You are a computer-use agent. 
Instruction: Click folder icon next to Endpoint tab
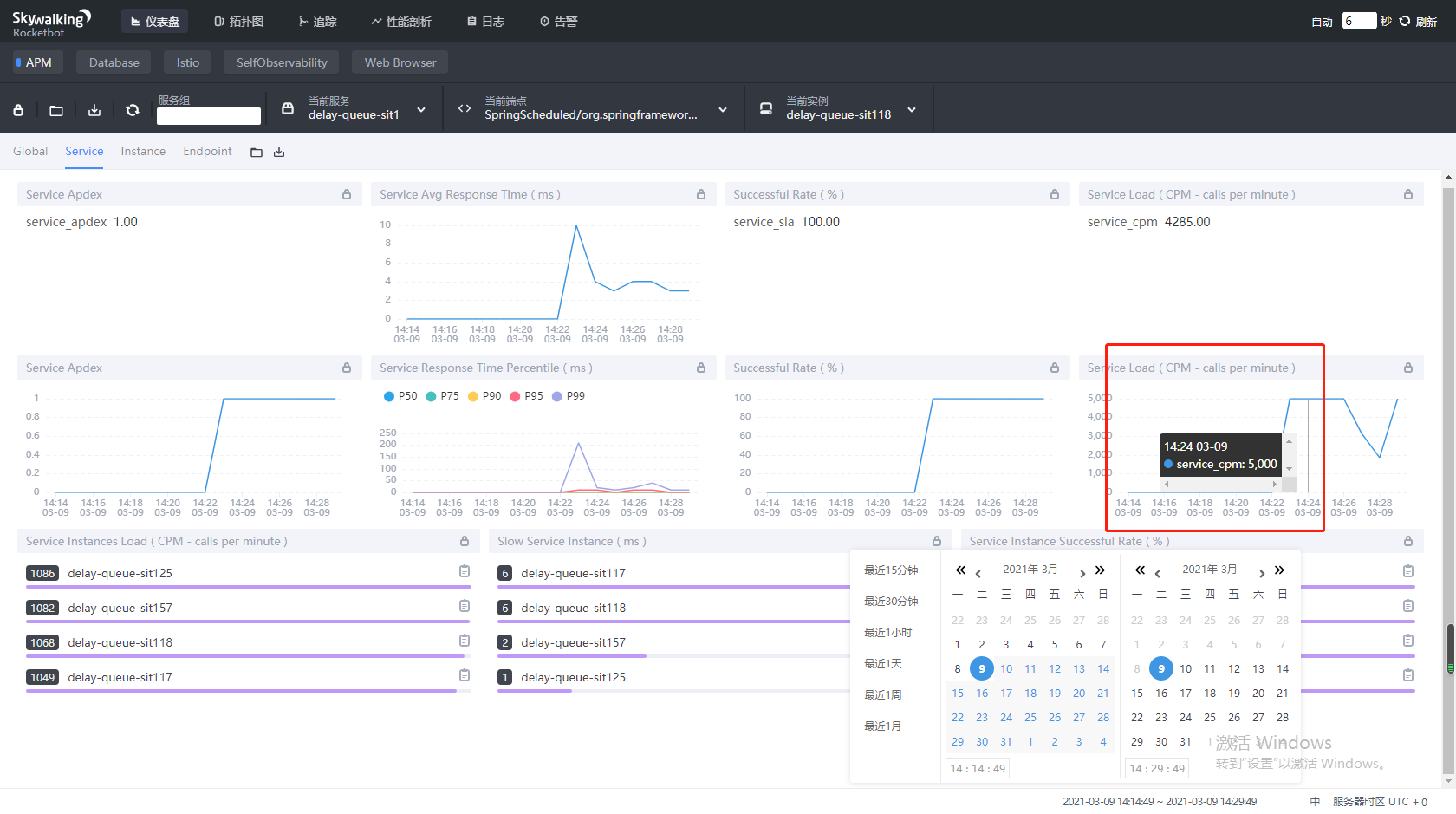[257, 153]
